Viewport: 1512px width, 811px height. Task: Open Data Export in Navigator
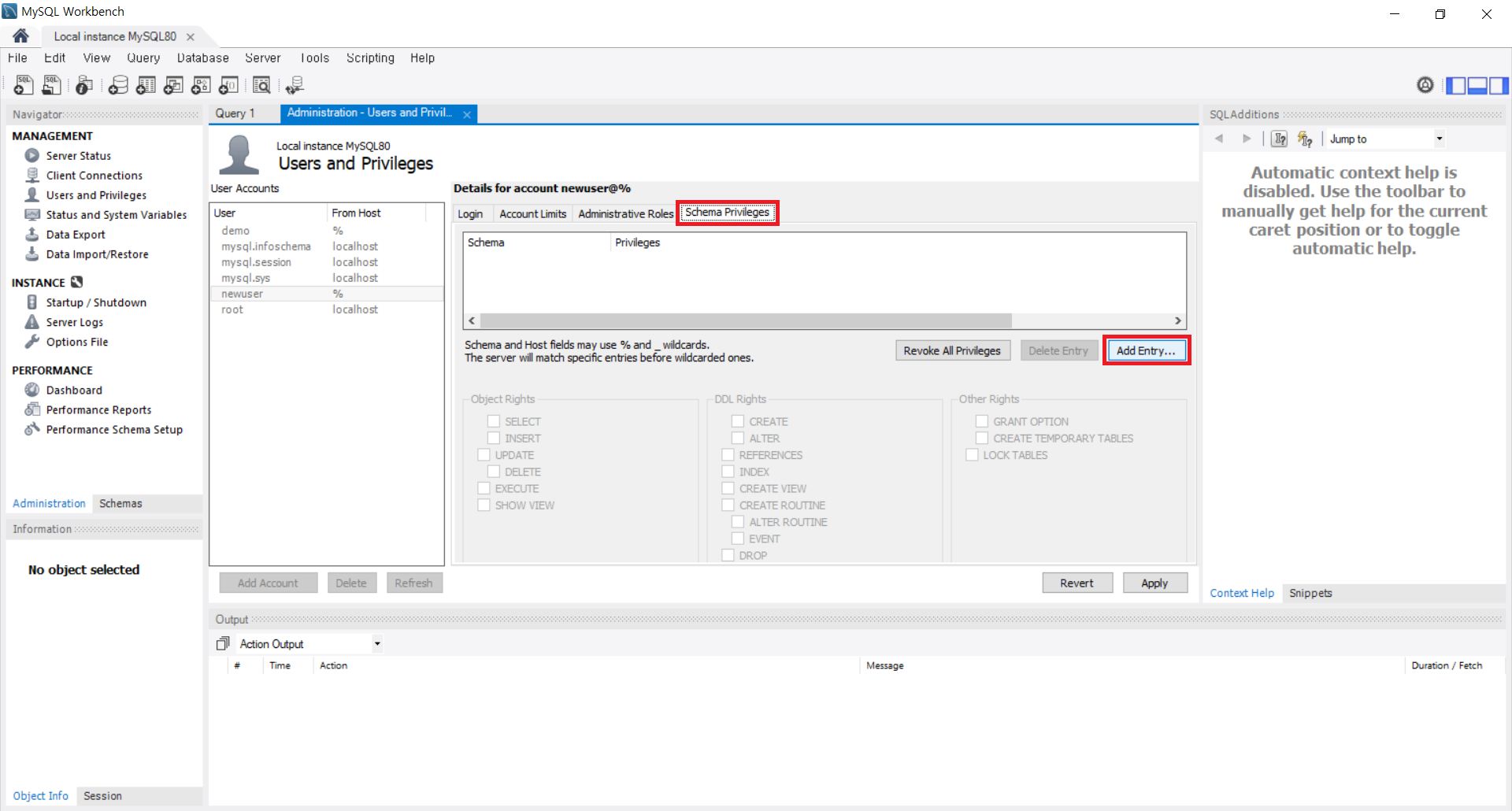pos(75,235)
